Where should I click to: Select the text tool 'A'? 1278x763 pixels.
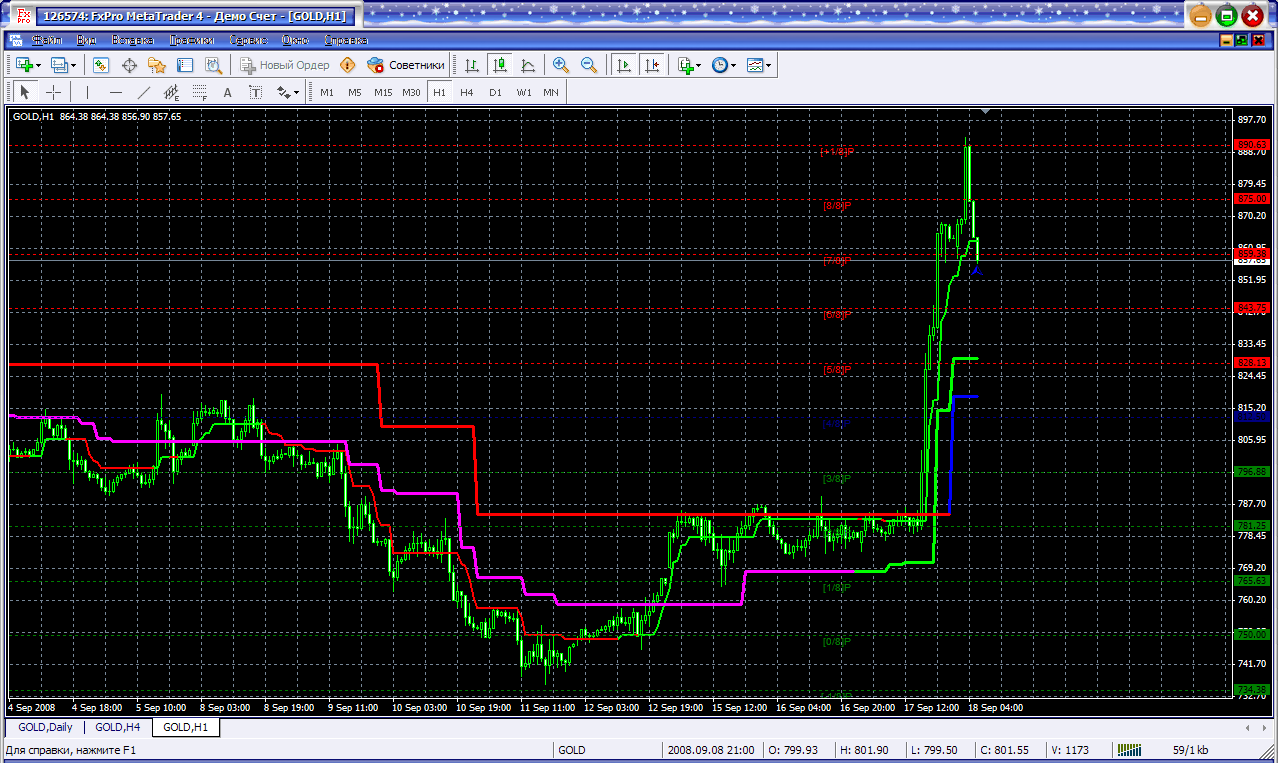pyautogui.click(x=227, y=92)
